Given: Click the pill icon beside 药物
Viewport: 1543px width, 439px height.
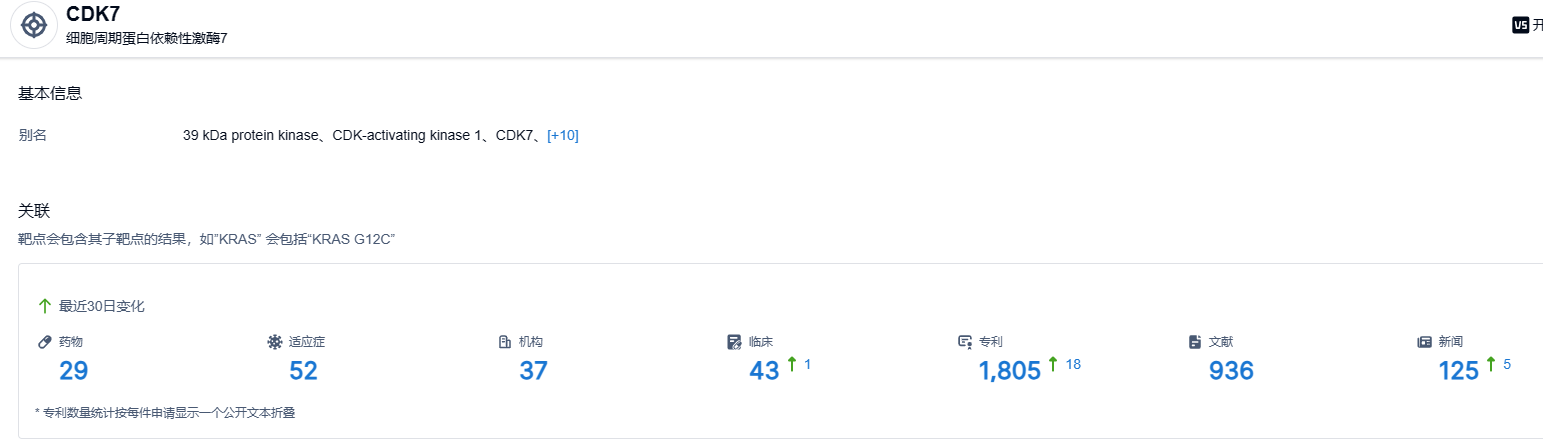Looking at the screenshot, I should (x=44, y=342).
